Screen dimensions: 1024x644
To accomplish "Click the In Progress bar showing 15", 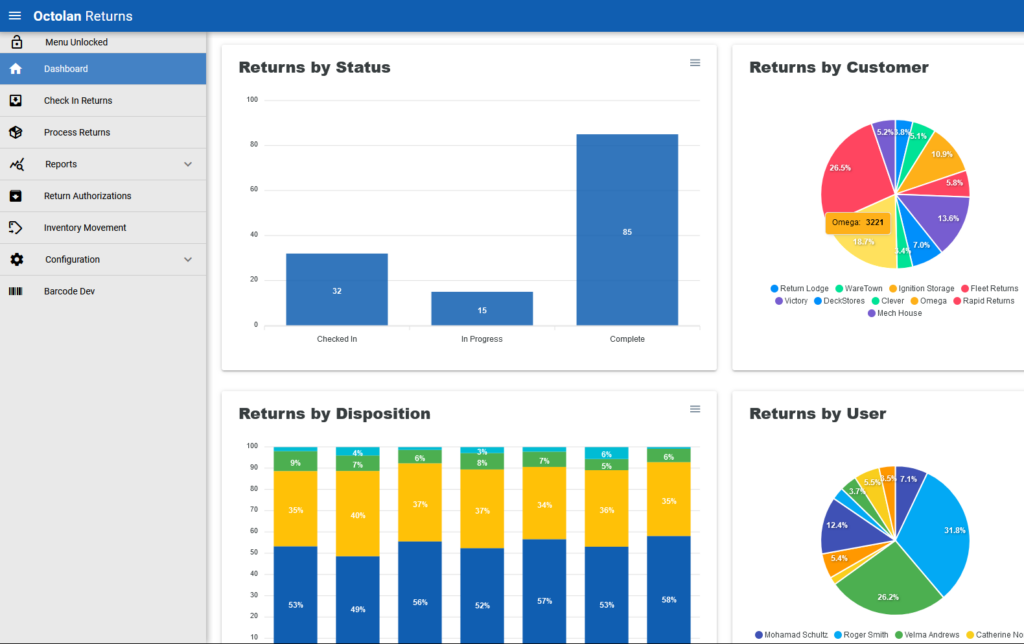I will click(482, 308).
